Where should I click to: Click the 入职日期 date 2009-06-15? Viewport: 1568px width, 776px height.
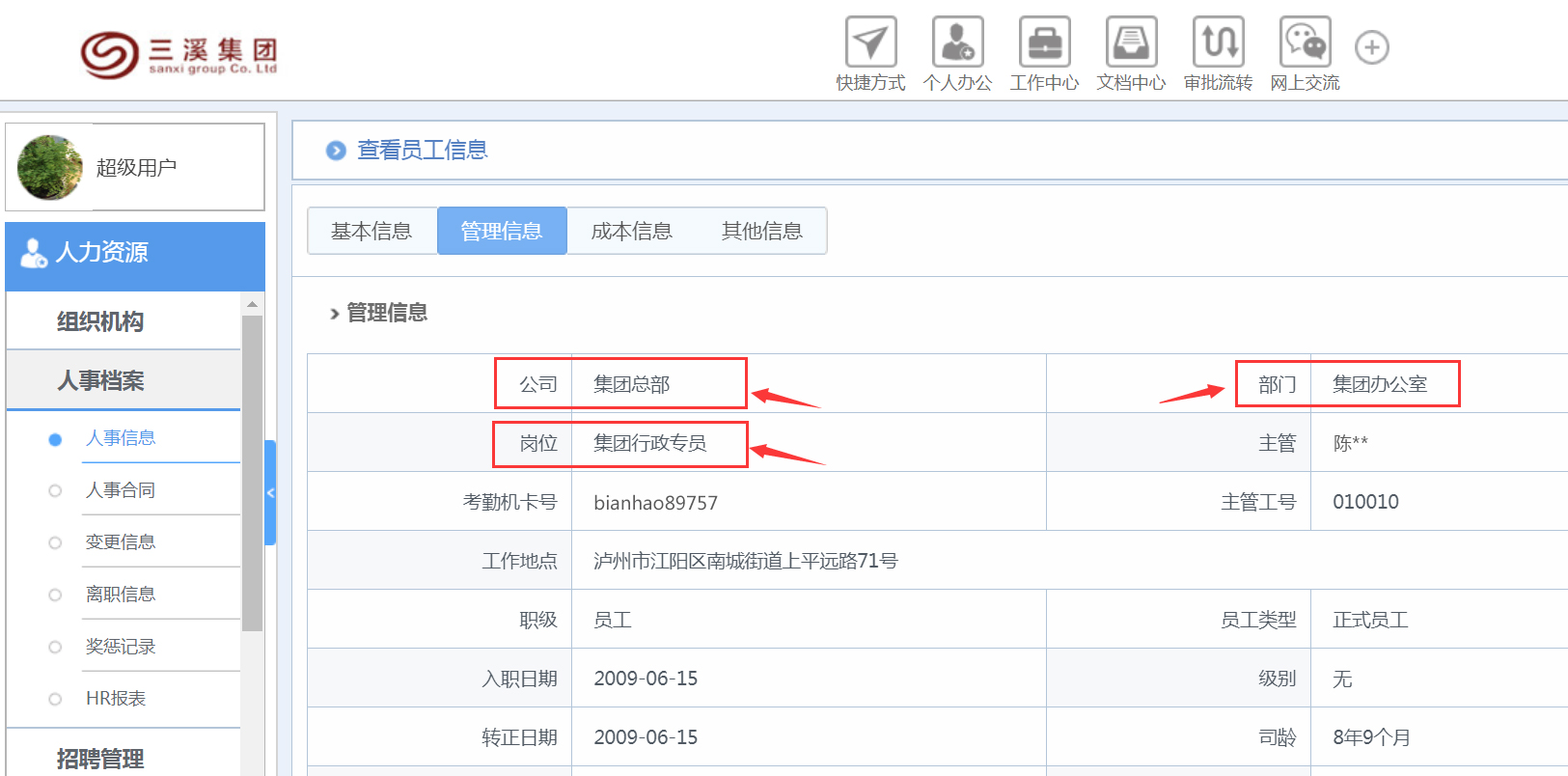[x=646, y=679]
